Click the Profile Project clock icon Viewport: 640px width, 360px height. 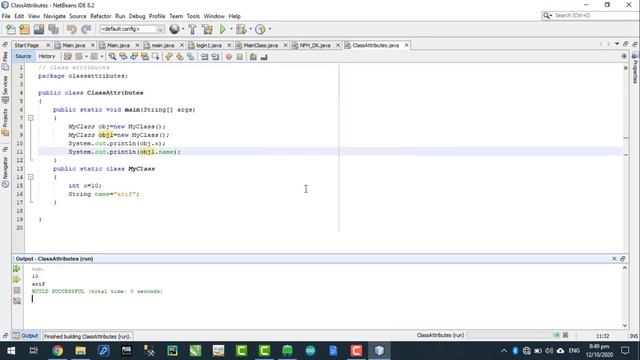(x=260, y=29)
